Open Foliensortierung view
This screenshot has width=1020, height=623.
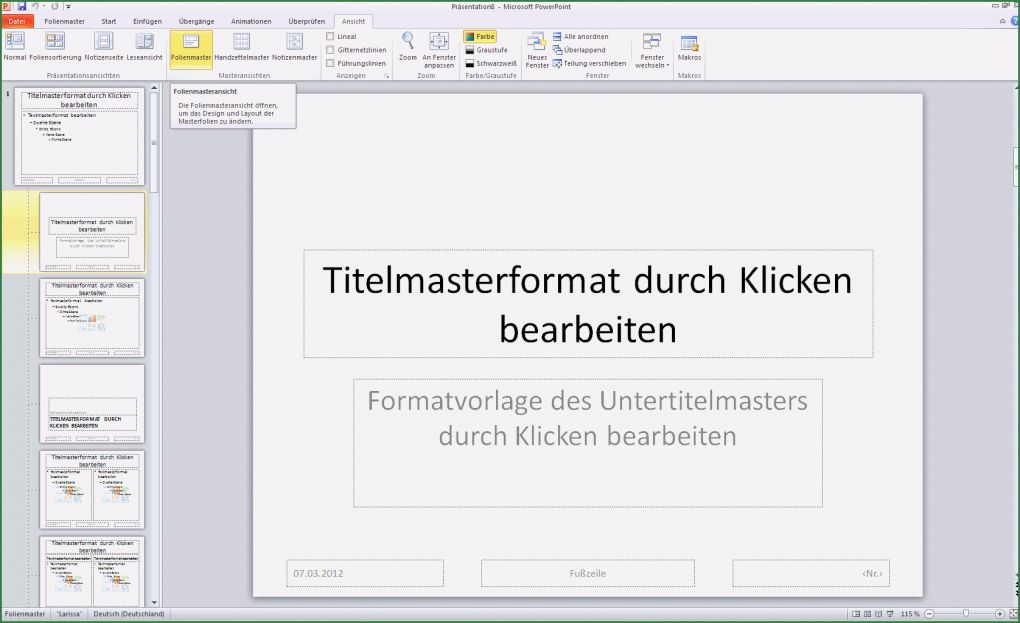(x=55, y=47)
